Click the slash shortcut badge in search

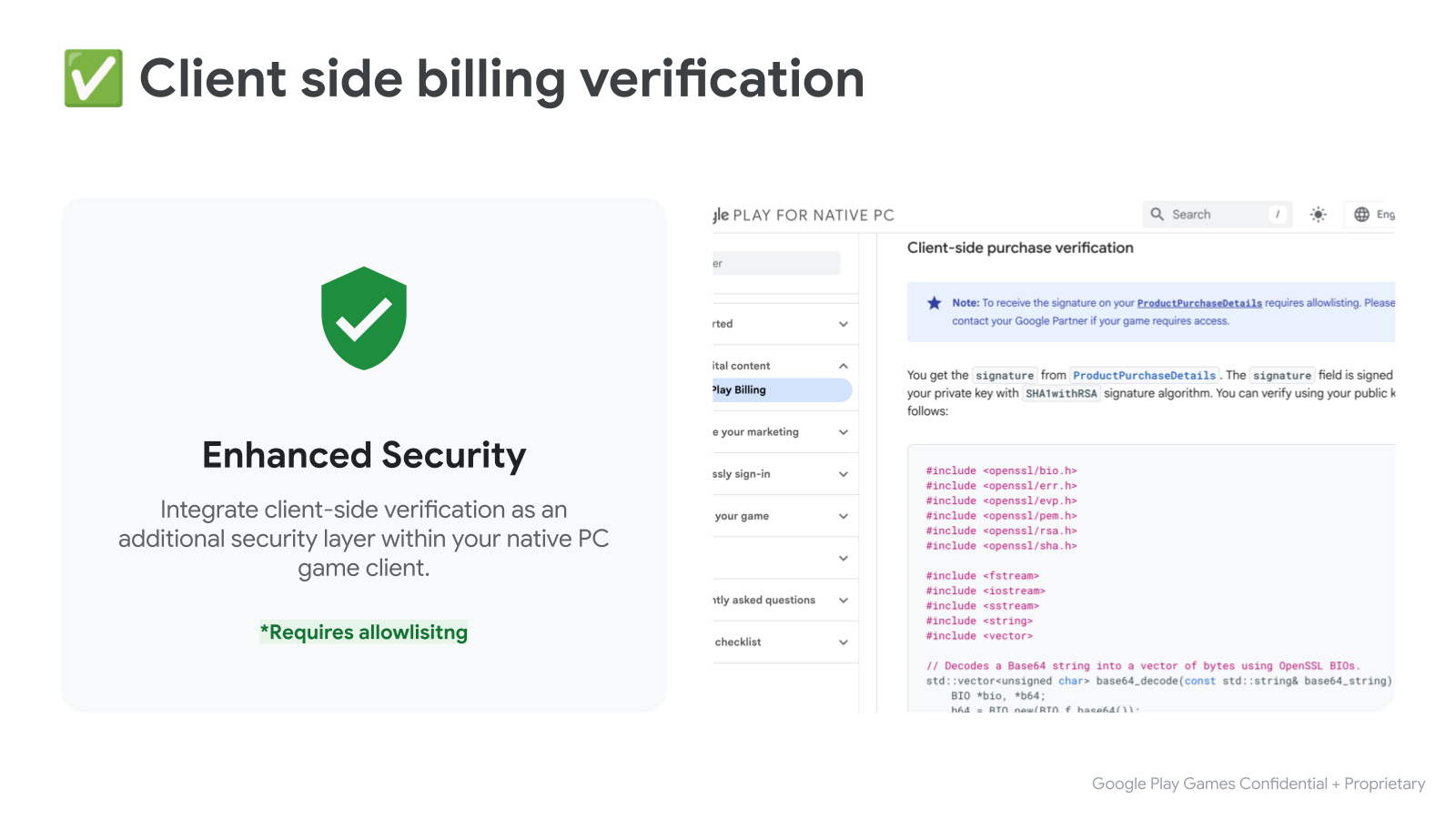(1278, 215)
